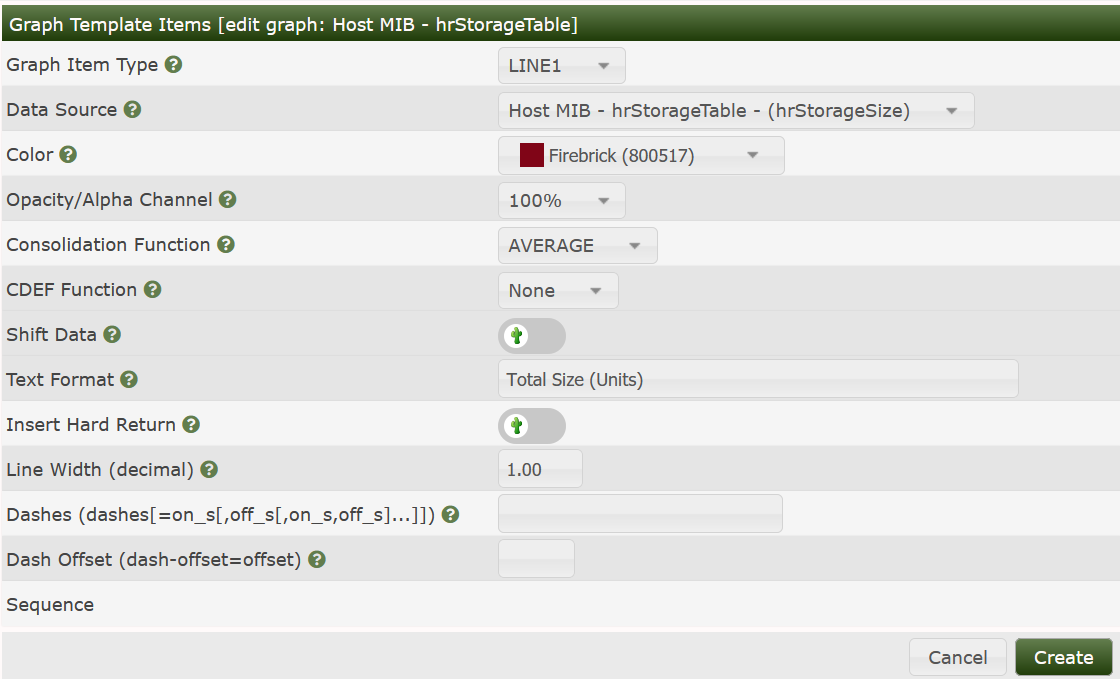This screenshot has width=1120, height=679.
Task: Click the Firebrick color swatch
Action: pyautogui.click(x=532, y=156)
